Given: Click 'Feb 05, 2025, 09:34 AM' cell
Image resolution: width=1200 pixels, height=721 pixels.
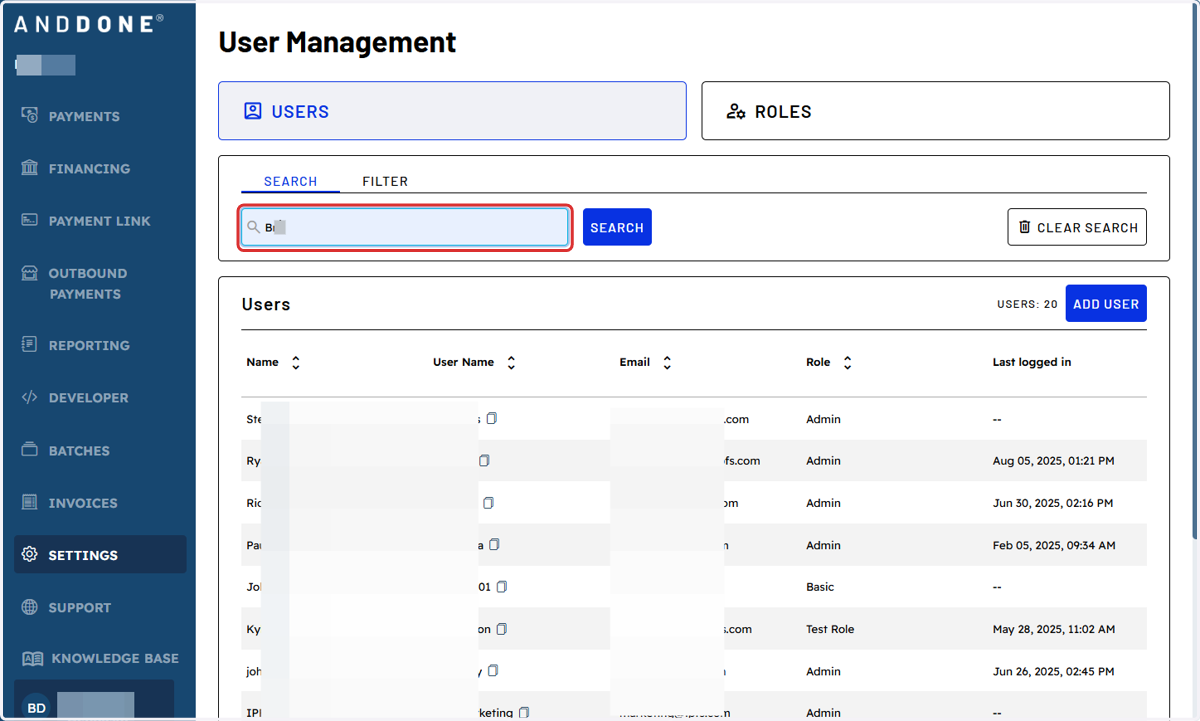Looking at the screenshot, I should pyautogui.click(x=1054, y=545).
